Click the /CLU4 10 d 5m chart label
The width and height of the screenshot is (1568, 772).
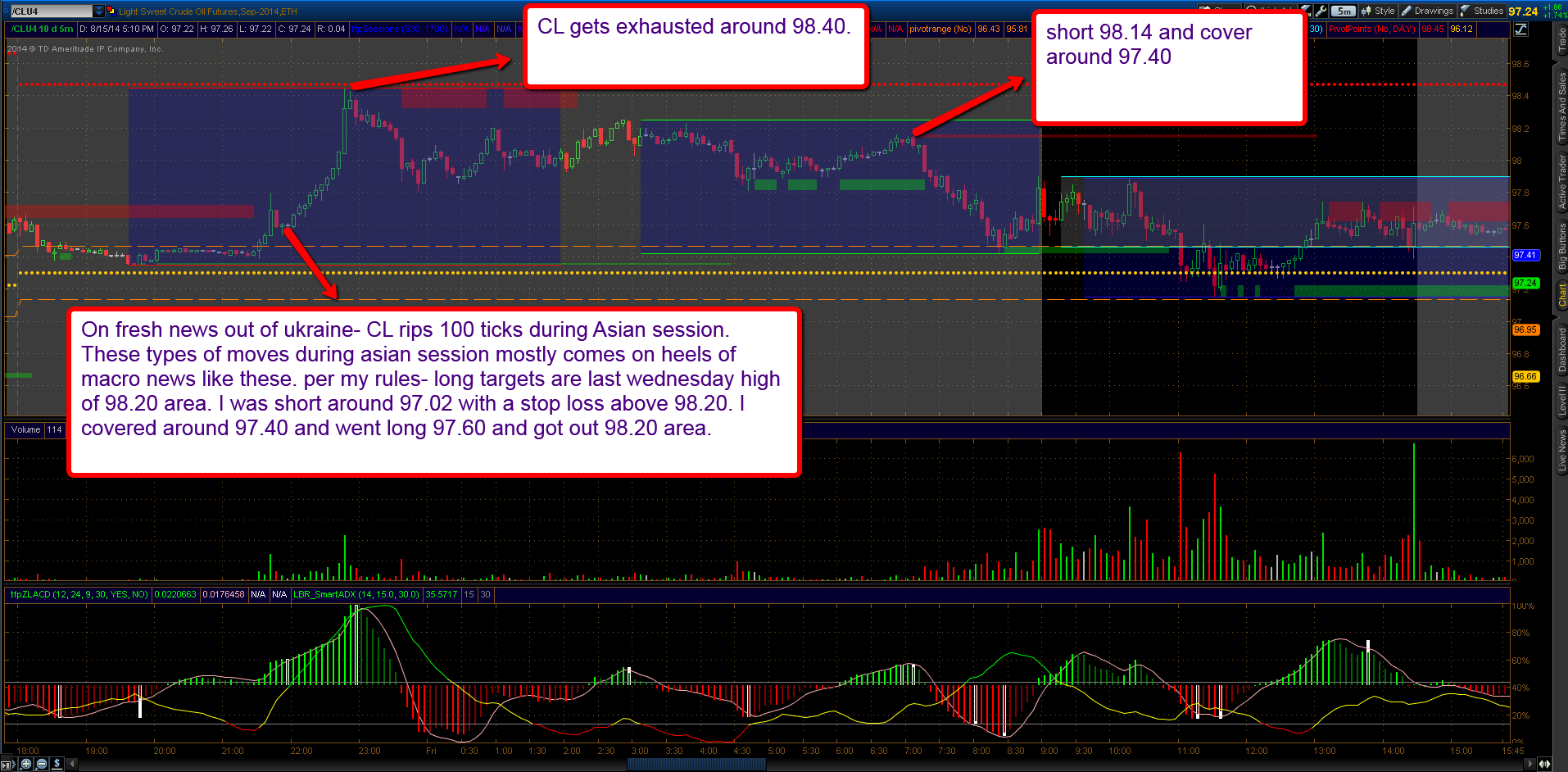[42, 29]
